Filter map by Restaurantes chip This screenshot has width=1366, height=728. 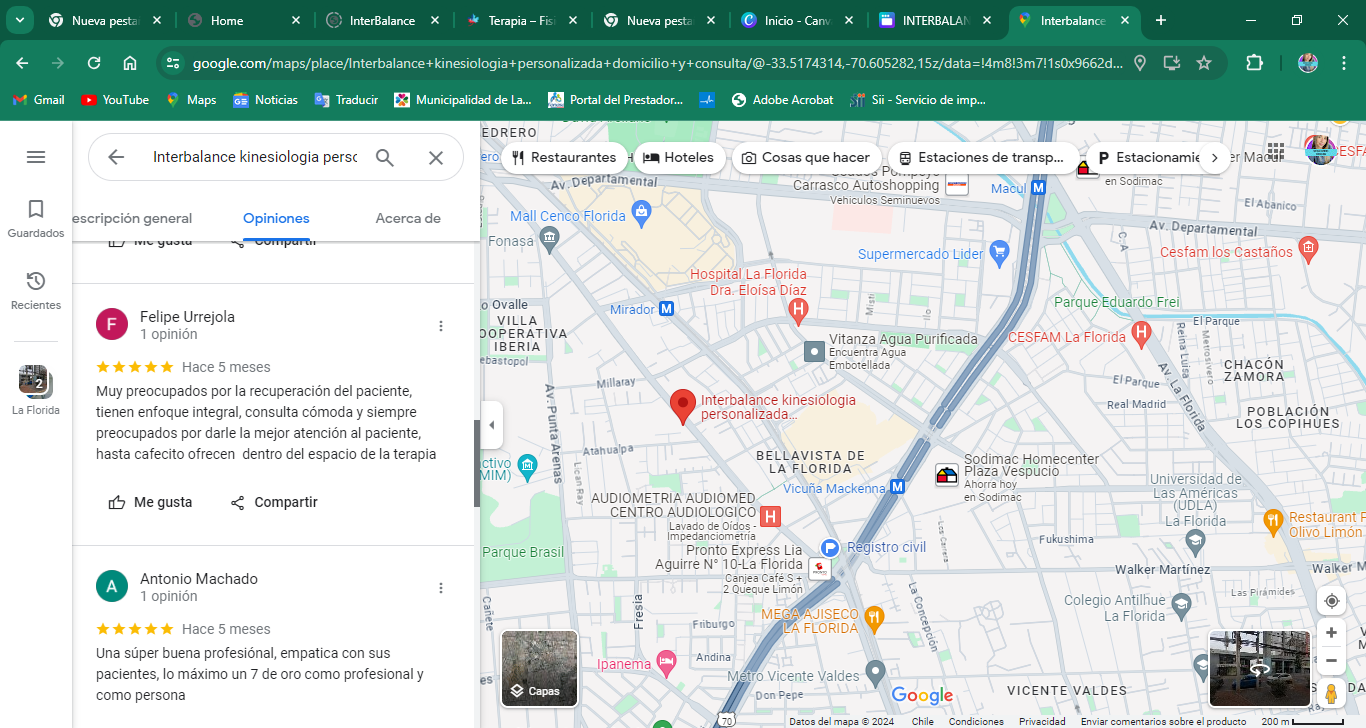click(565, 157)
